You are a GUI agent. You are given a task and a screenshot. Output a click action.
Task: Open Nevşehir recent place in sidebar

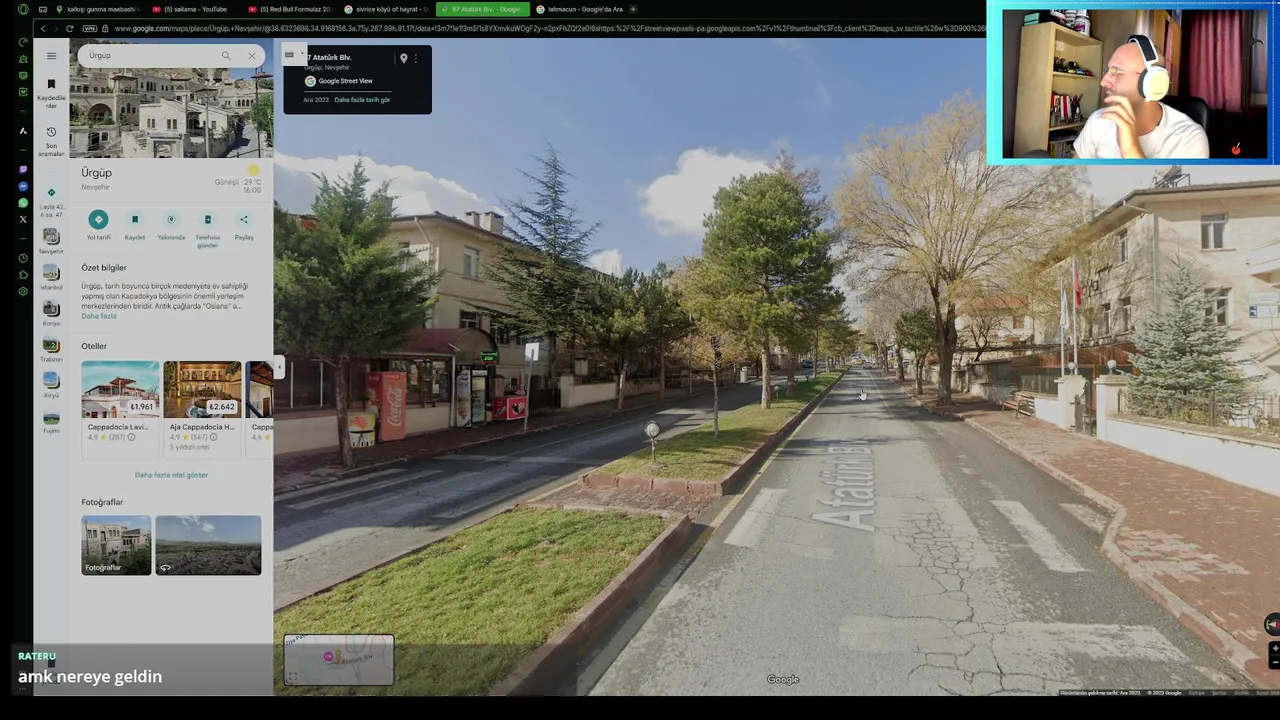(x=51, y=240)
